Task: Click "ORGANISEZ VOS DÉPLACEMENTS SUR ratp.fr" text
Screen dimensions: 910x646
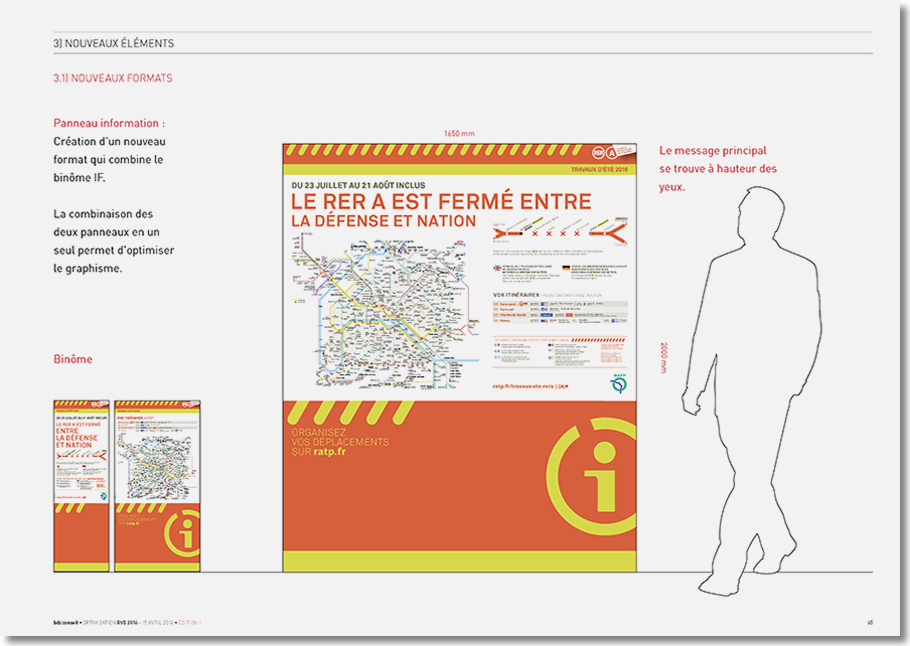Action: [x=340, y=442]
